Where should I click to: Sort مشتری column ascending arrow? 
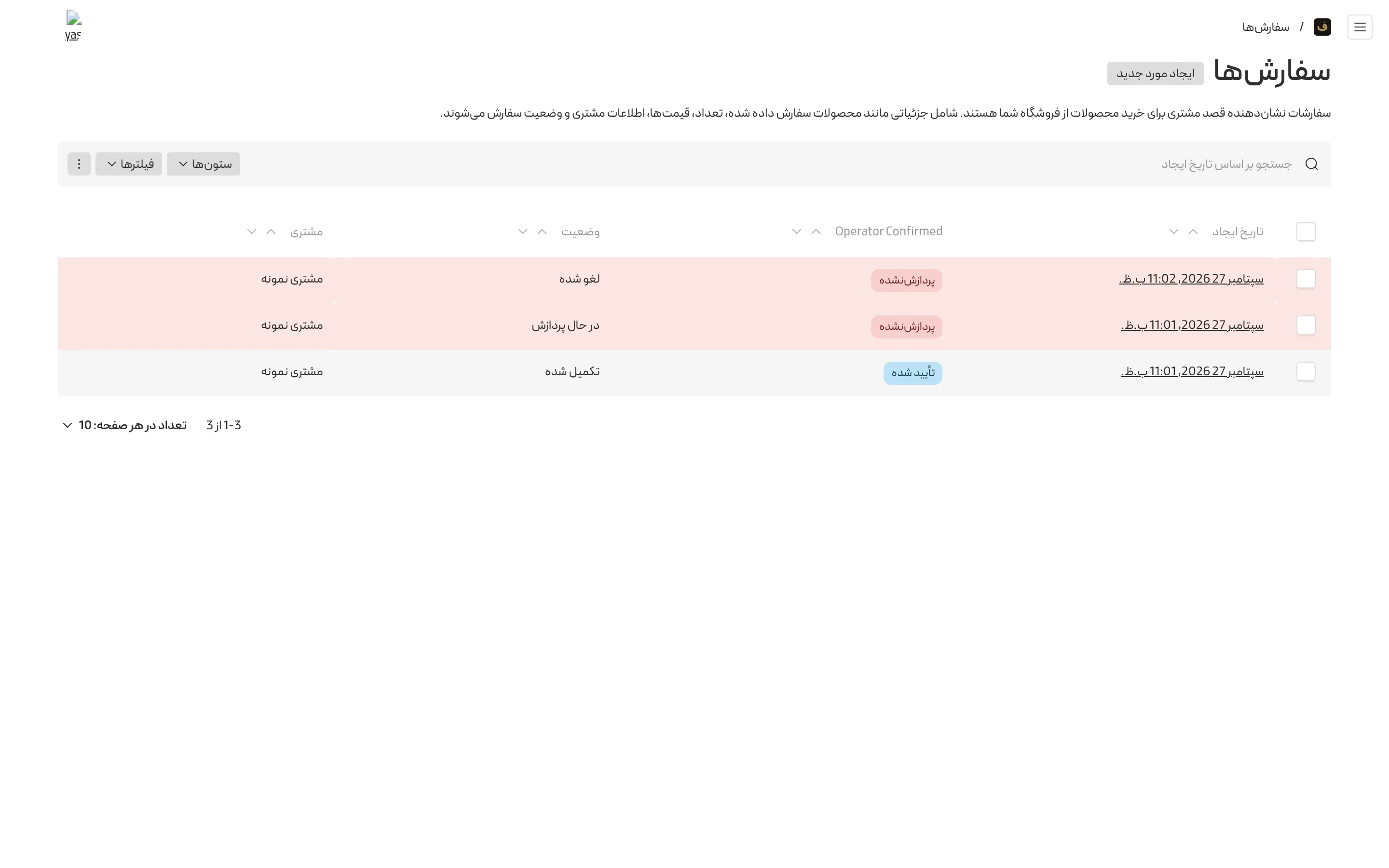tap(271, 231)
